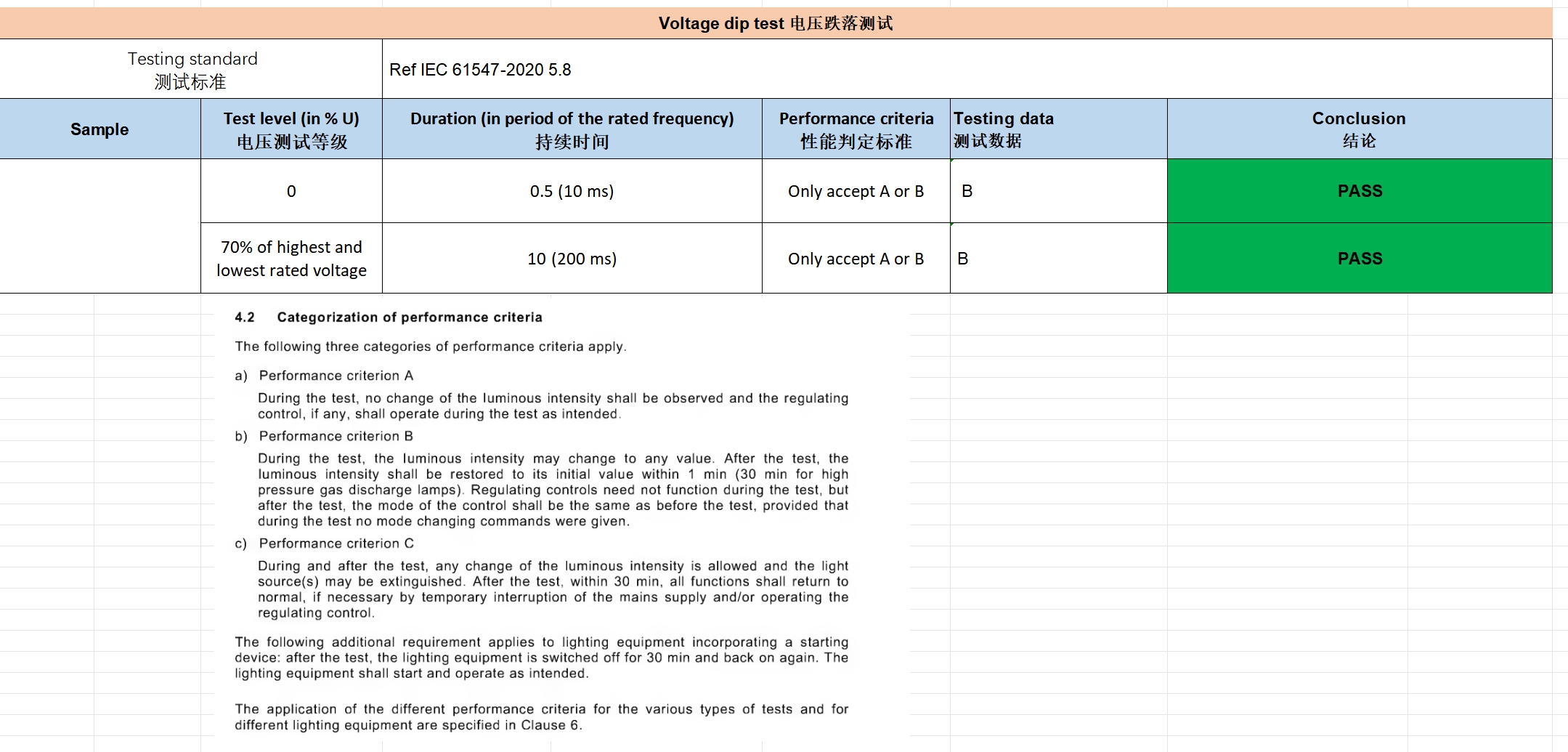Select the paragraph about 'starting device' requirement

541,658
